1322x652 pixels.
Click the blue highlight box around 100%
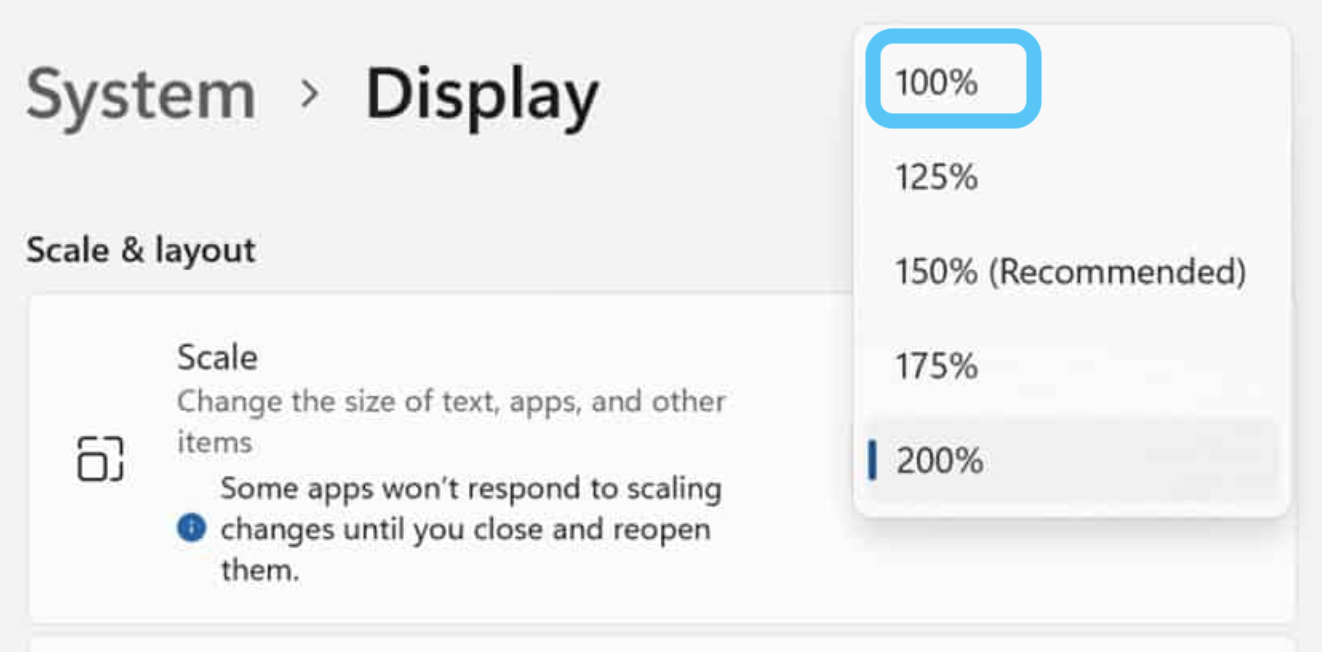coord(1034,82)
